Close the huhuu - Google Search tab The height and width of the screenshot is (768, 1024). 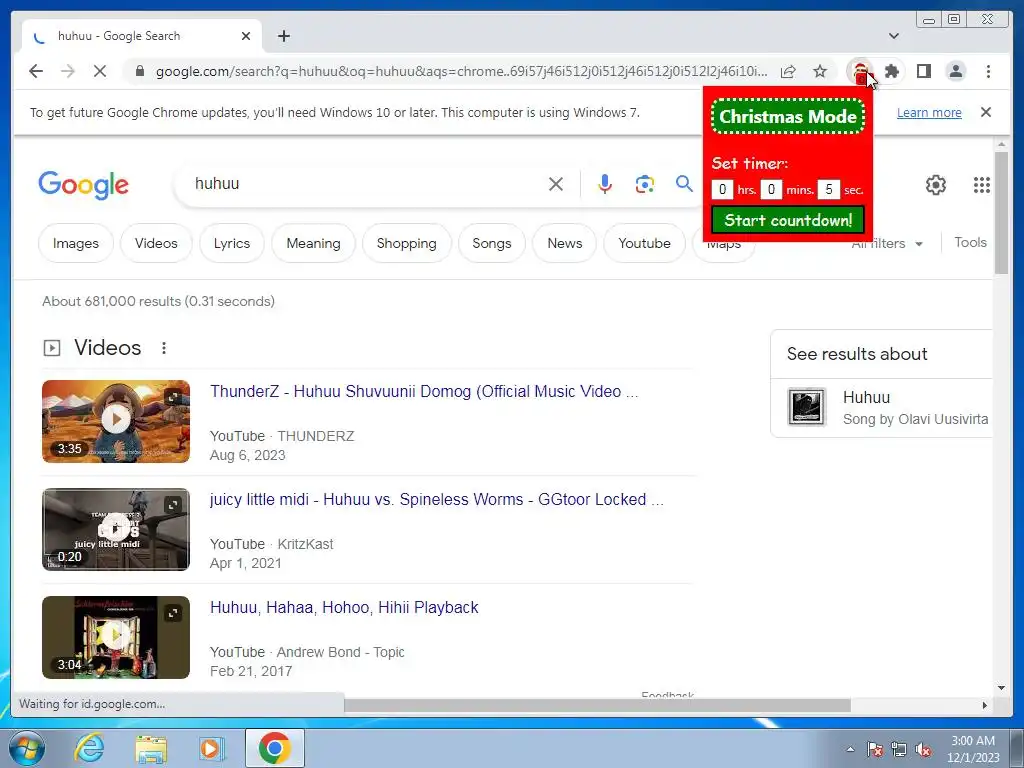tap(246, 36)
